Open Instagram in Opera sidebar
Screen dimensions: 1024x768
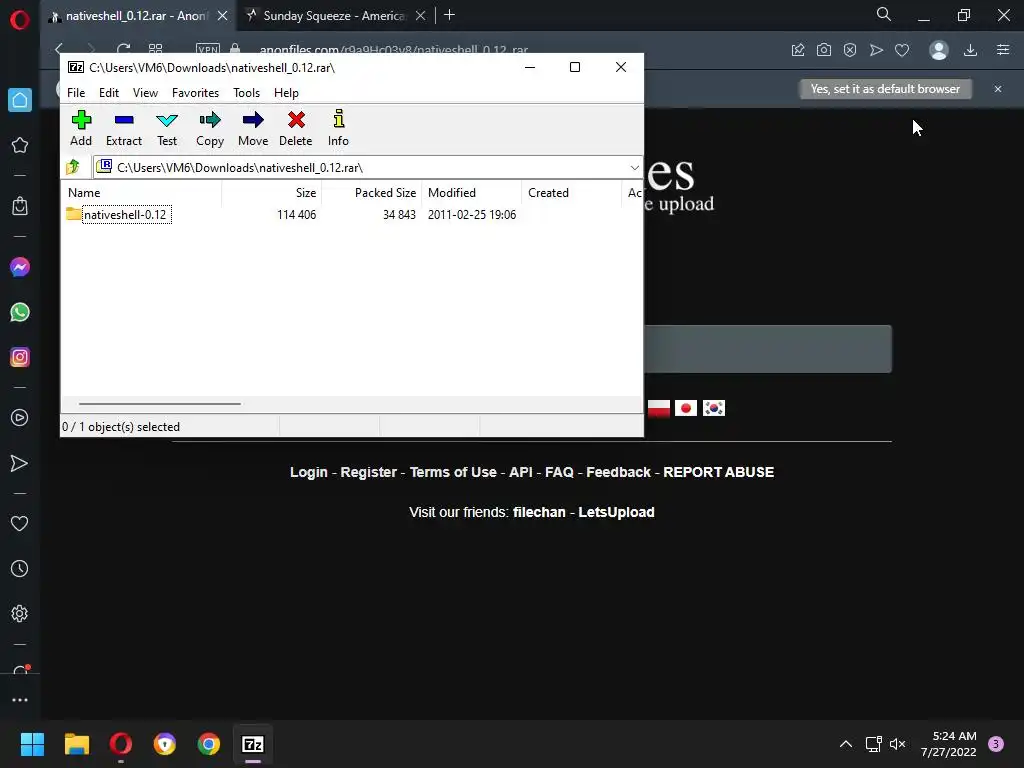coord(20,357)
